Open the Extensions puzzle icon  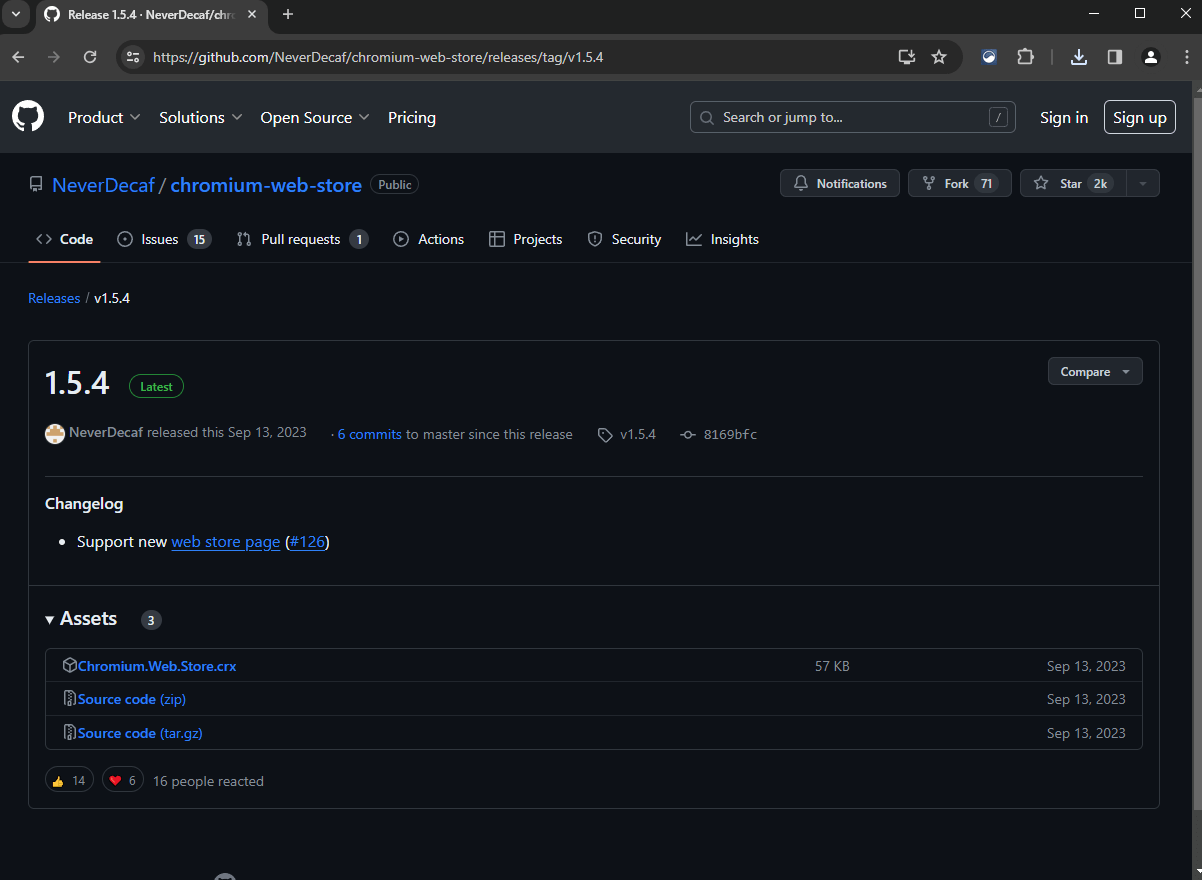point(1025,57)
